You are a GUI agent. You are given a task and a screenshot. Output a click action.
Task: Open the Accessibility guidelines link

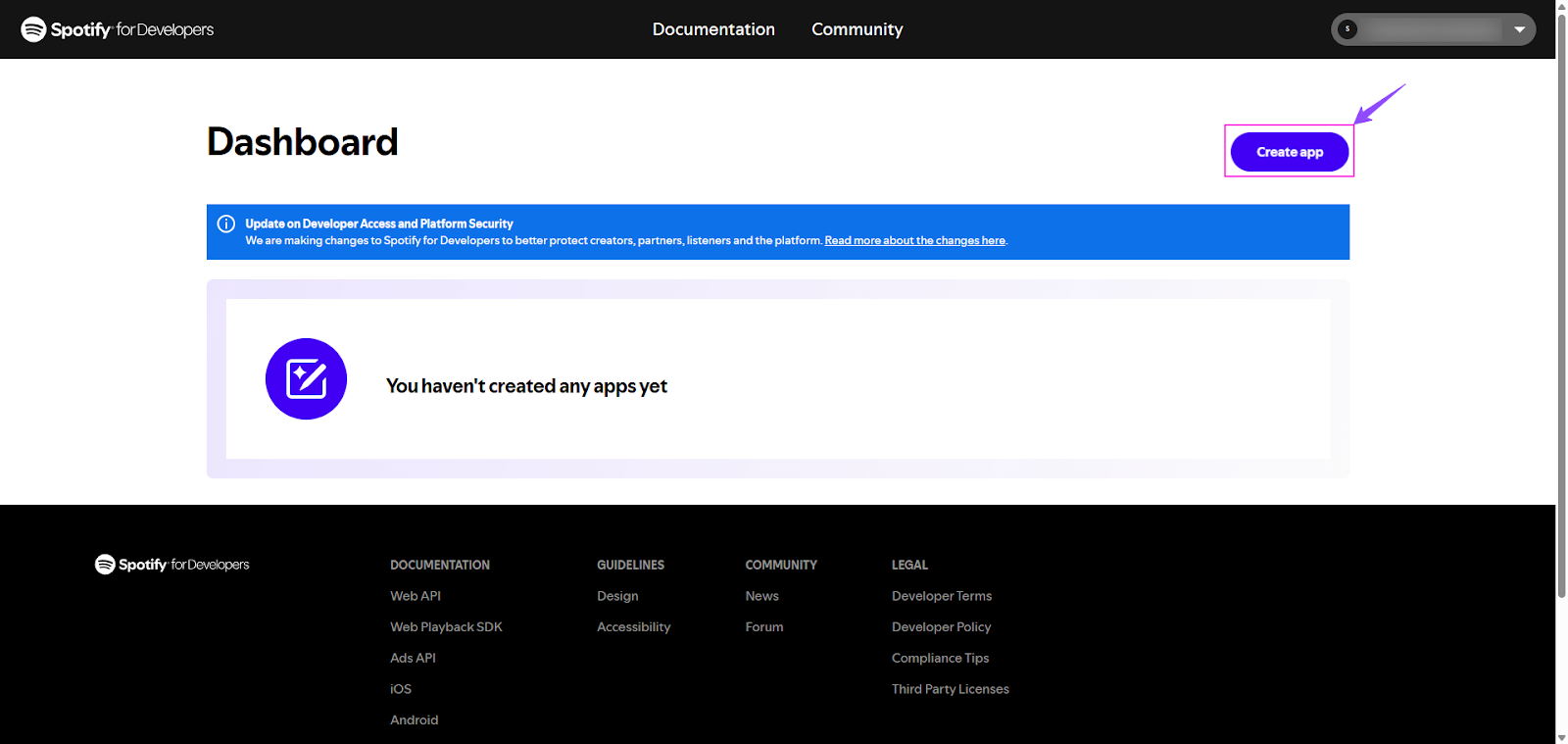634,627
